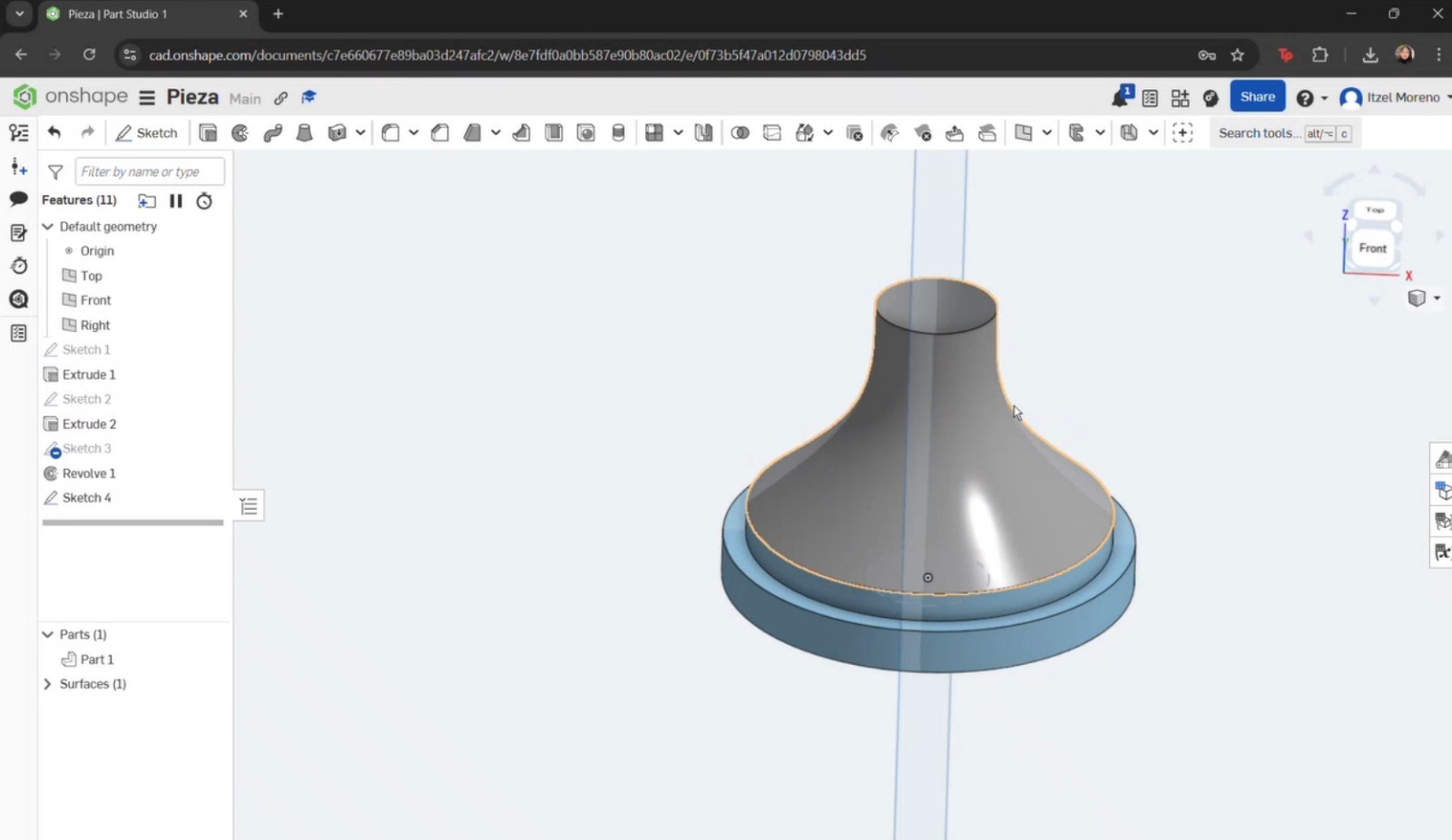This screenshot has width=1452, height=840.
Task: Click the blue Share button
Action: click(x=1257, y=96)
